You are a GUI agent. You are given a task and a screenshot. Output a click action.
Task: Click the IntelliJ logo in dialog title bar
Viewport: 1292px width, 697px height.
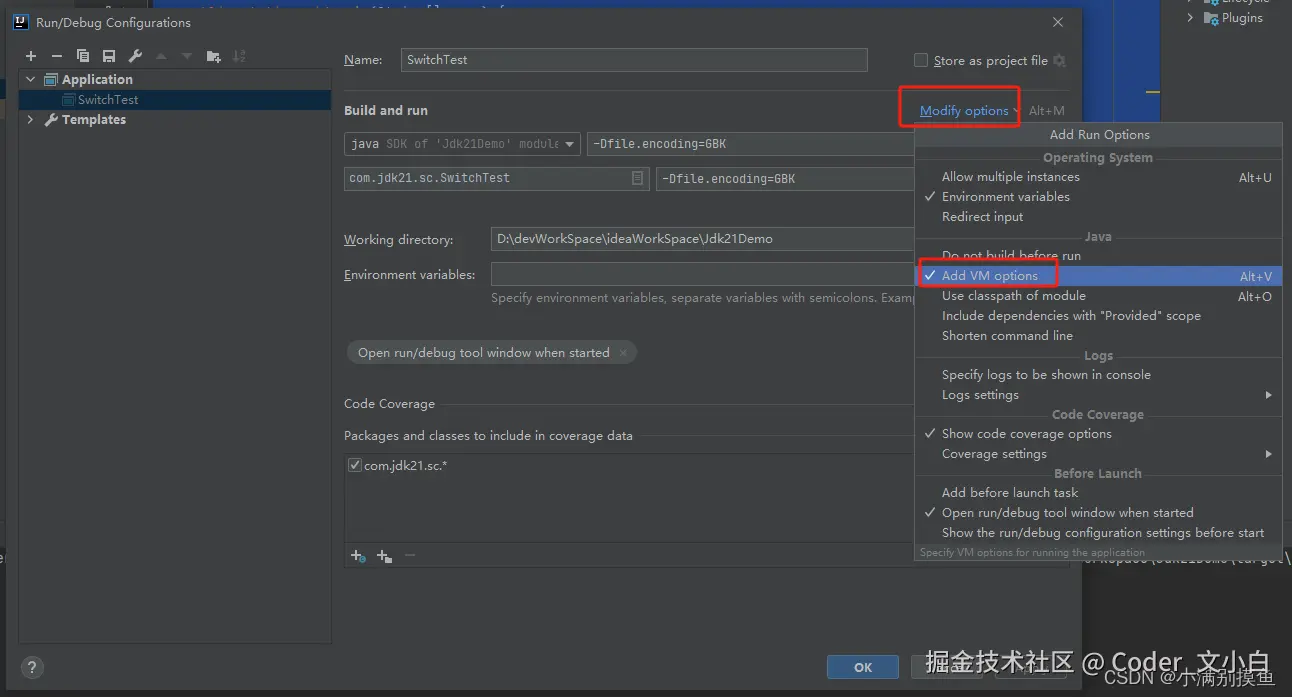pos(21,22)
